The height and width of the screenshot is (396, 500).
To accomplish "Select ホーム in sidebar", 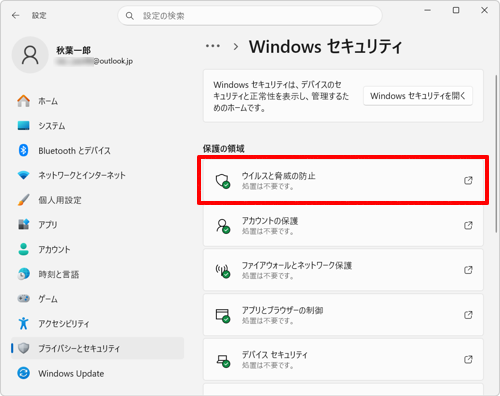I will pos(97,101).
